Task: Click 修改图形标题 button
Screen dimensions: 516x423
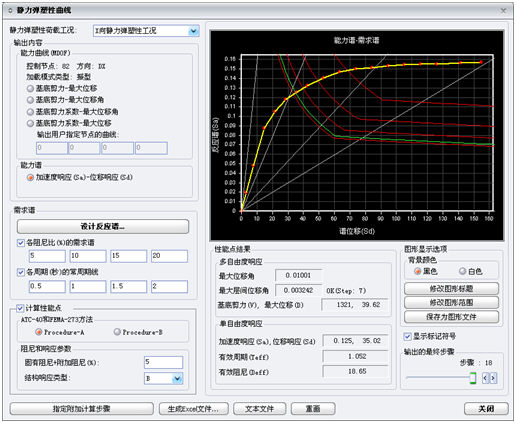Action: coord(451,289)
